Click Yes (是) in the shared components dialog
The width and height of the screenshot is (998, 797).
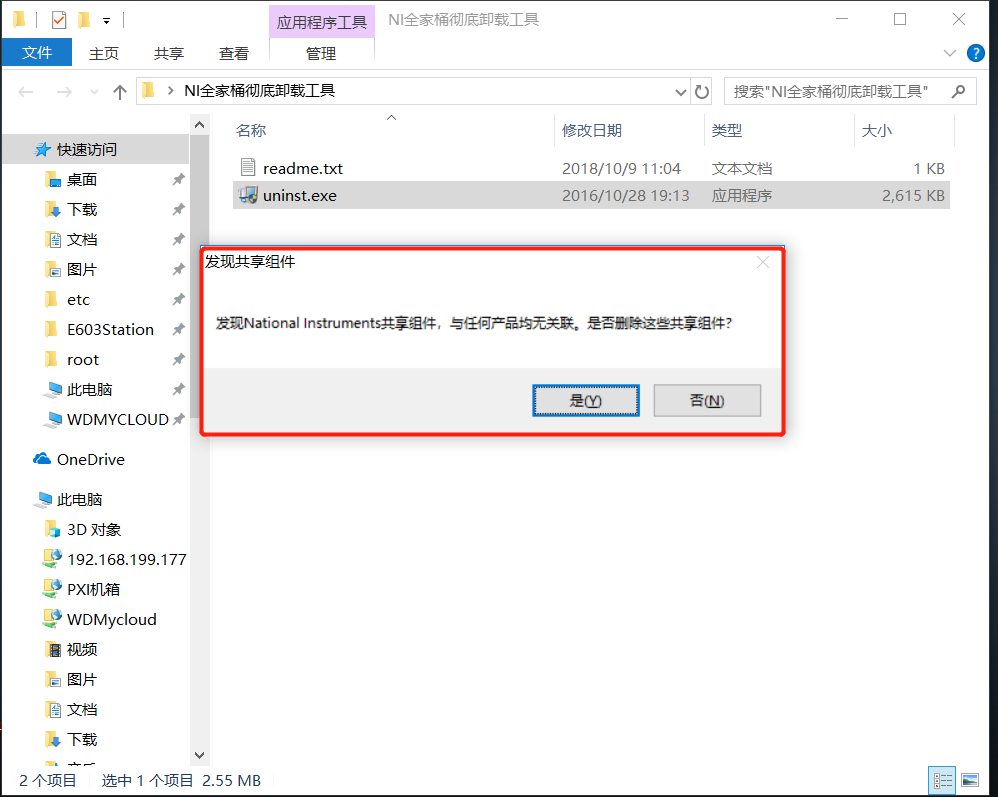tap(586, 400)
